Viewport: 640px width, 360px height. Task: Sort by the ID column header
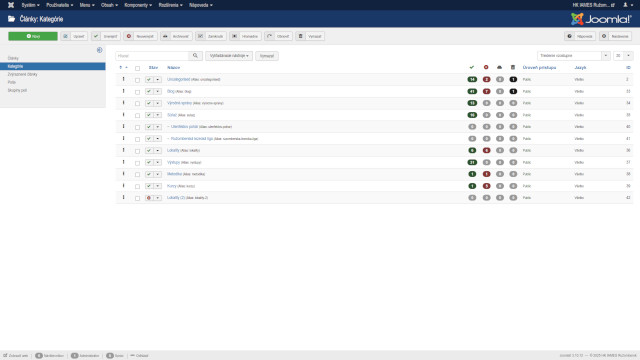tap(628, 68)
